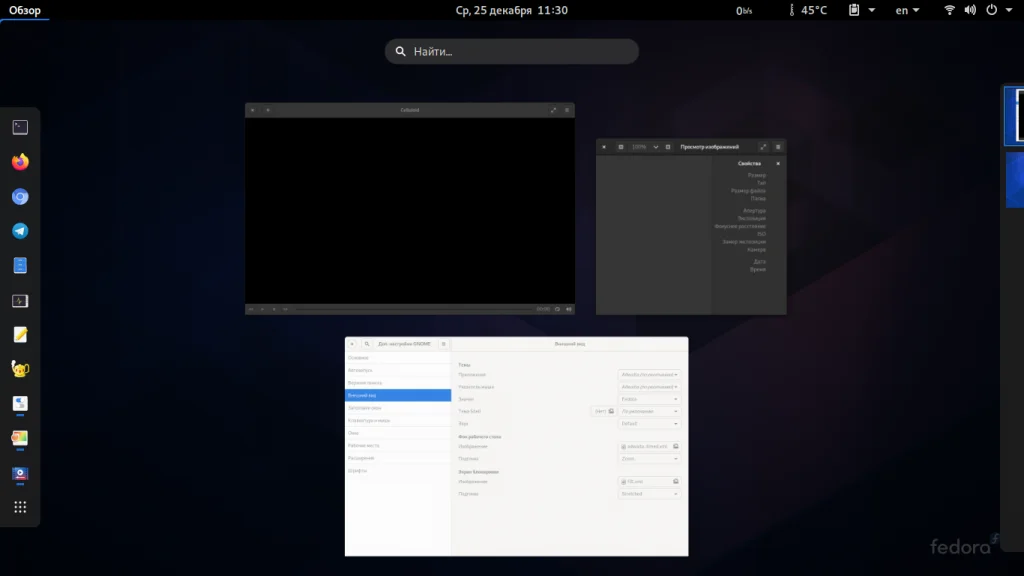This screenshot has width=1024, height=576.
Task: Switch to the GNOME Tweaks settings window
Action: (516, 447)
